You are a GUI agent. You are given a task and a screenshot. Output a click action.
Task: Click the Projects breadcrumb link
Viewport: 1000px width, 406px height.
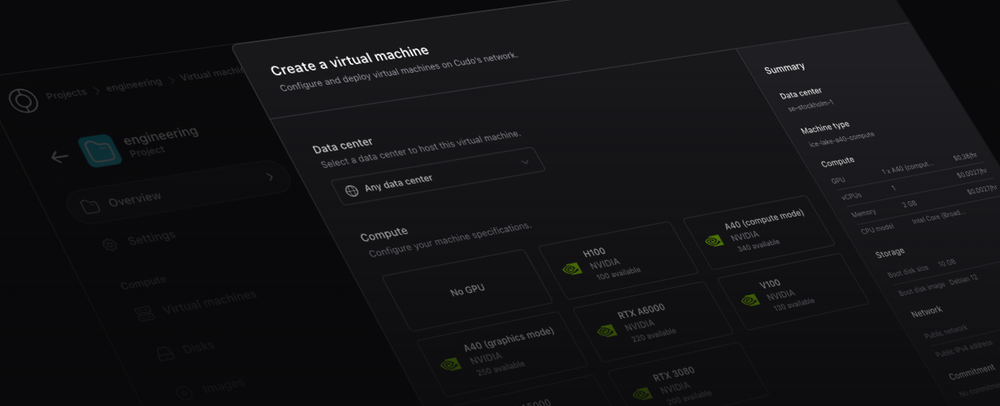[67, 94]
